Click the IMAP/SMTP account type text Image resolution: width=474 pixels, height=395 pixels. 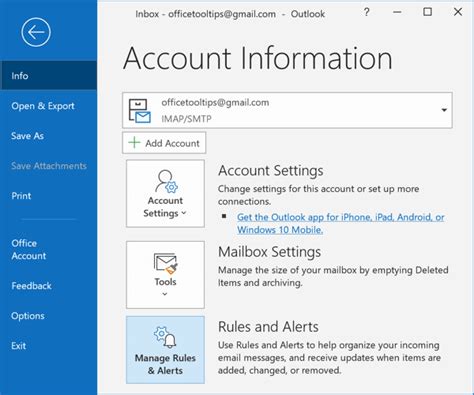[187, 119]
